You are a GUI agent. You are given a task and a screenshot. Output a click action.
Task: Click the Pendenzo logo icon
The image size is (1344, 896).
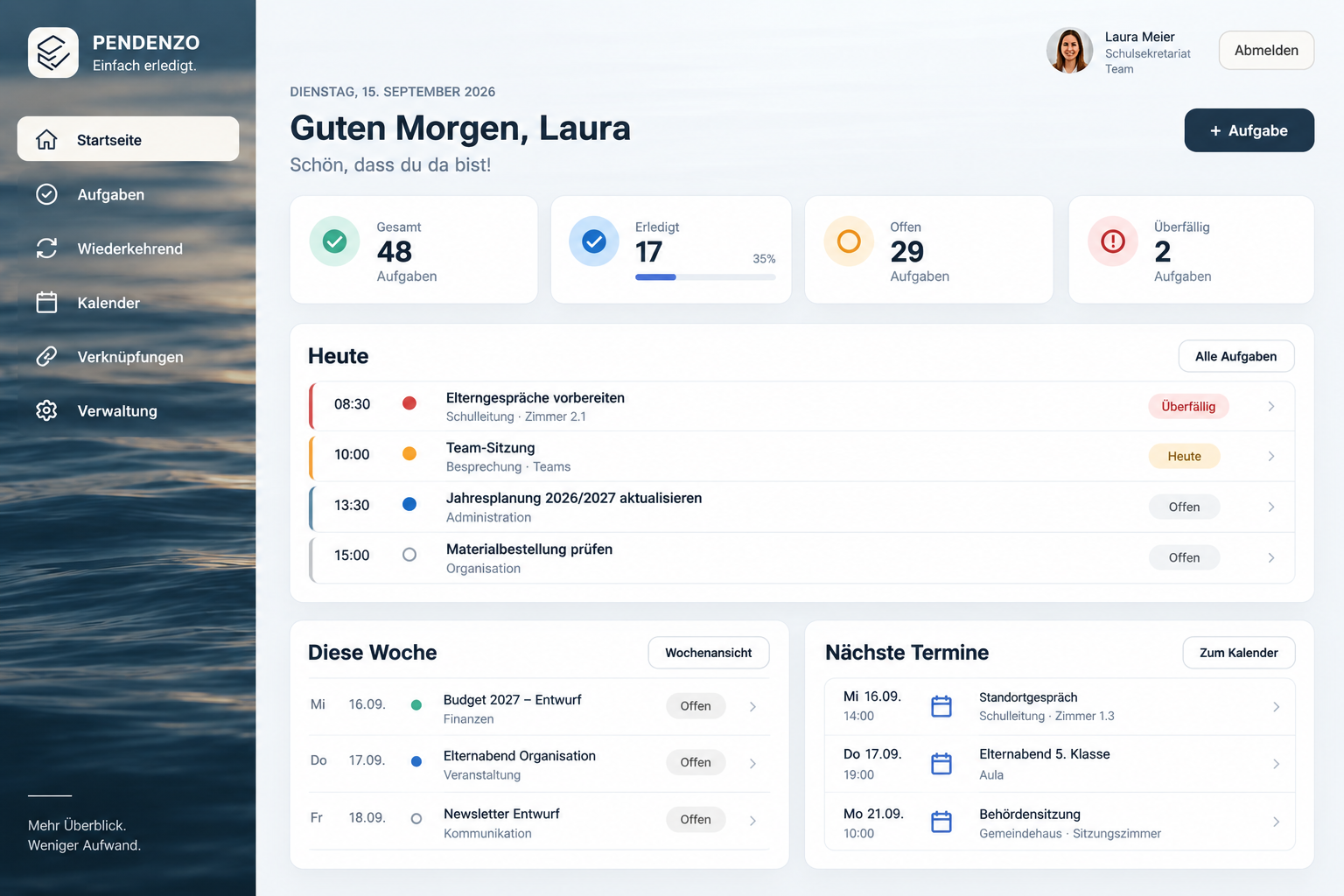click(53, 52)
